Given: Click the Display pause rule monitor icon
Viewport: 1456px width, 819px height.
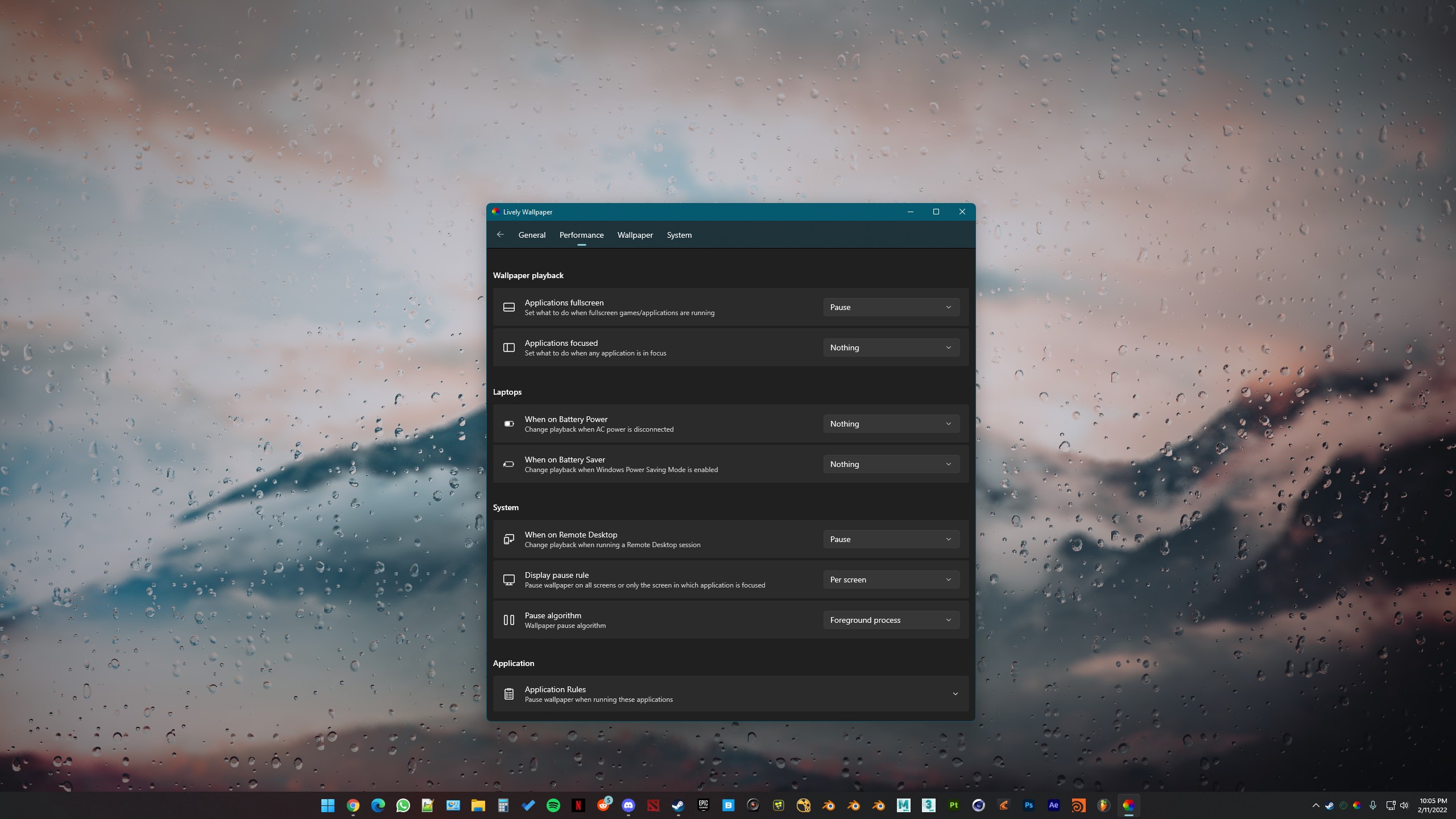Looking at the screenshot, I should pyautogui.click(x=508, y=579).
